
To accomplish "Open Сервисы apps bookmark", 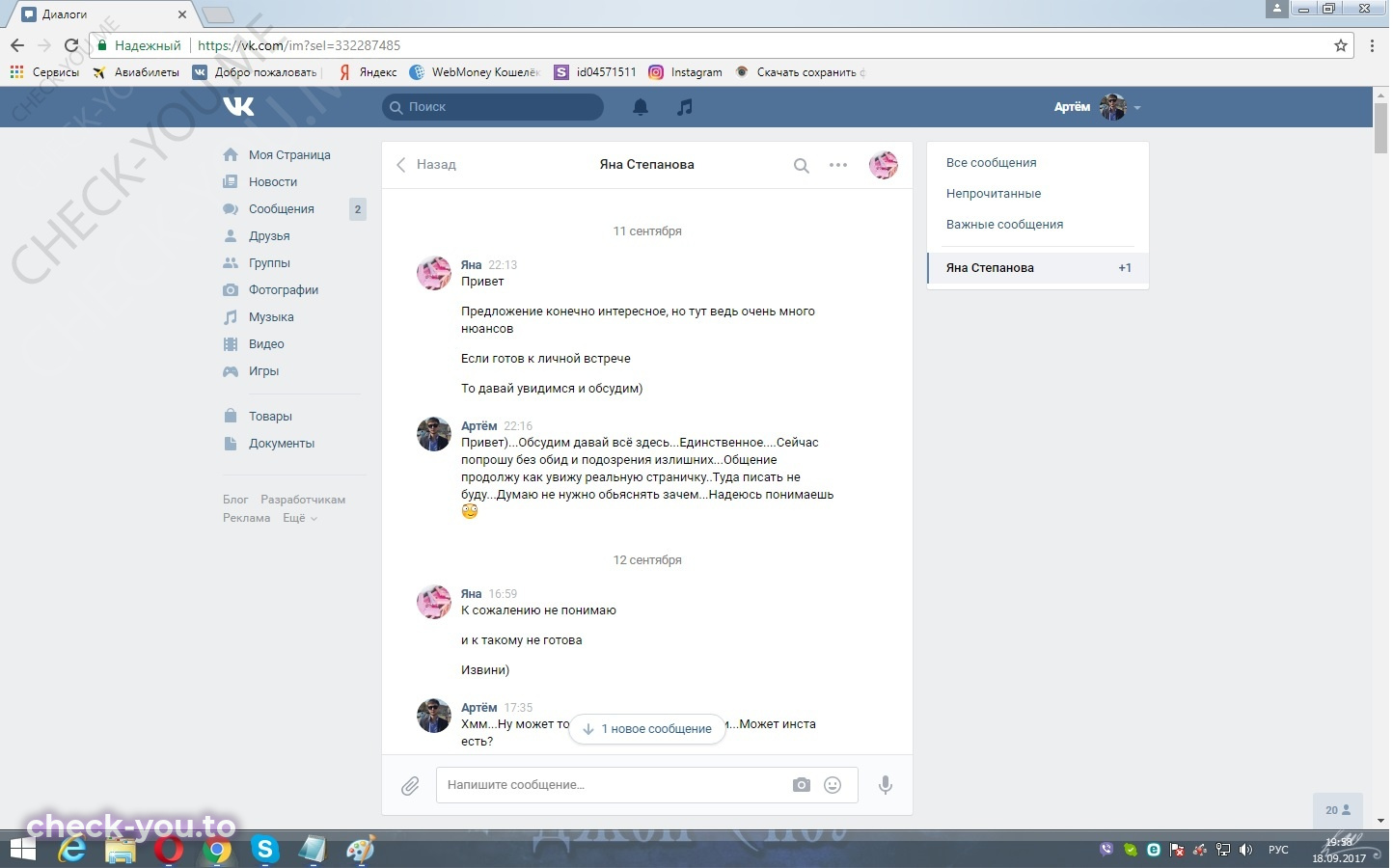I will [44, 72].
